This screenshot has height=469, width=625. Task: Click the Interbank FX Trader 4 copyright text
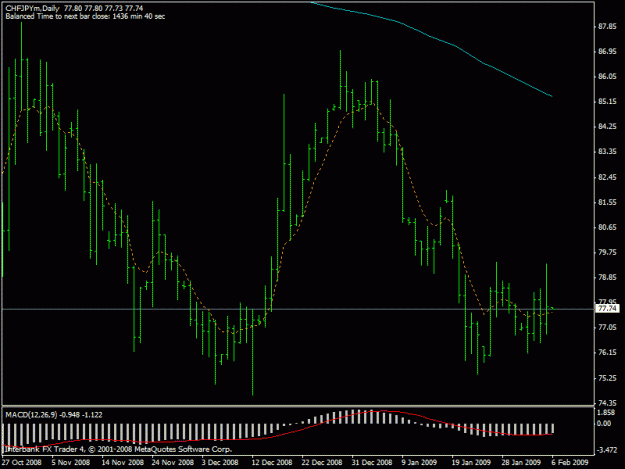point(118,449)
